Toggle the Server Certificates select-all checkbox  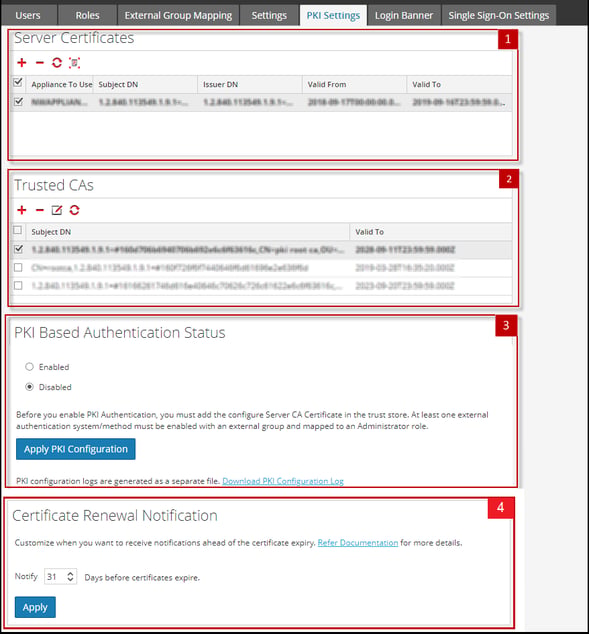coord(18,82)
